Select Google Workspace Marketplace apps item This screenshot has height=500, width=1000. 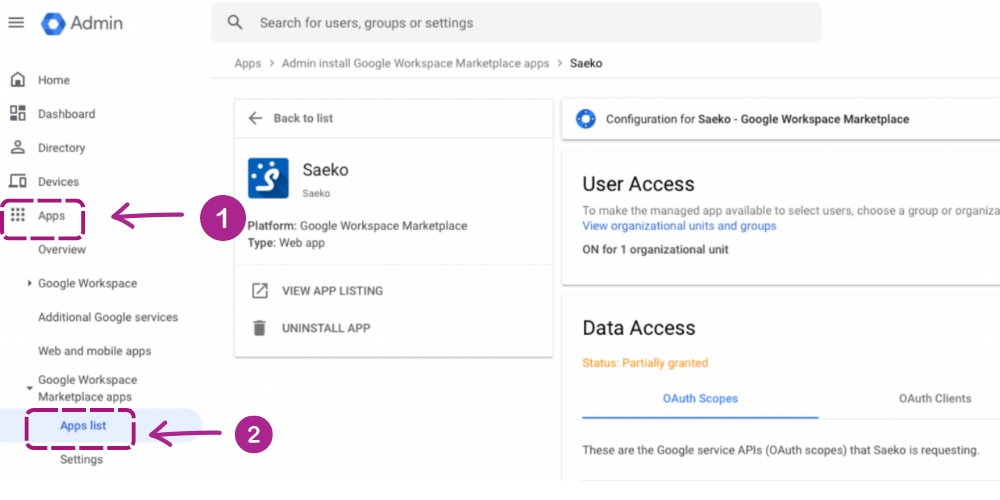pyautogui.click(x=87, y=388)
